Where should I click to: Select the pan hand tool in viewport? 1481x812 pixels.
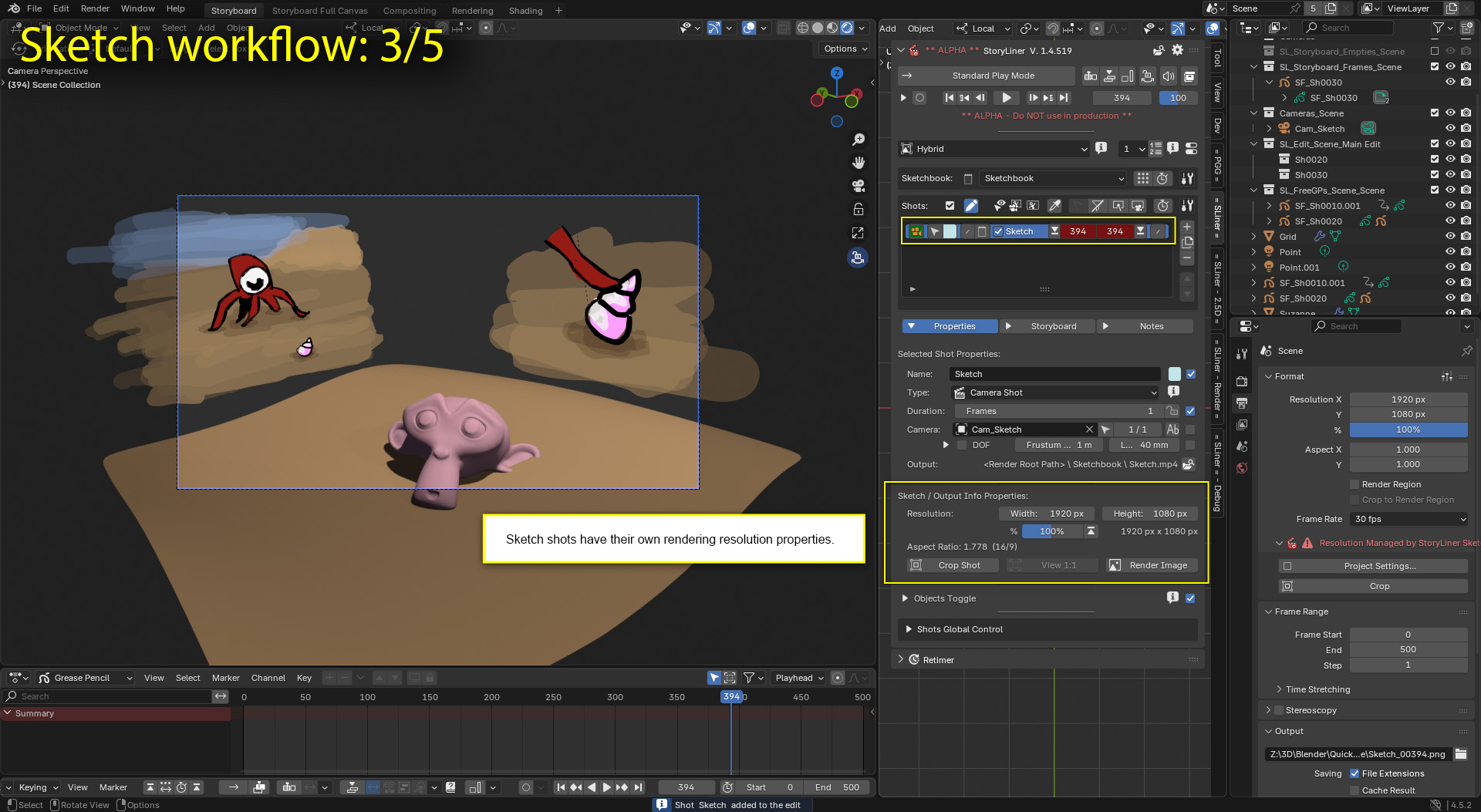click(x=858, y=163)
